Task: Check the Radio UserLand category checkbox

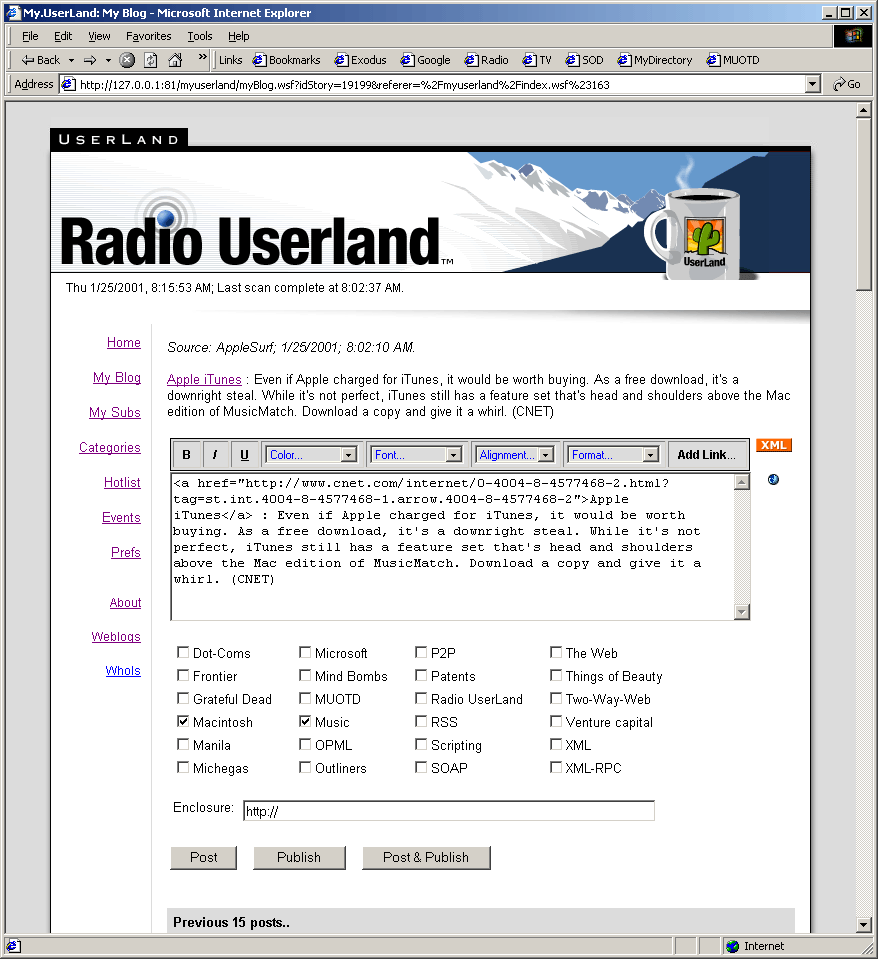Action: tap(421, 699)
